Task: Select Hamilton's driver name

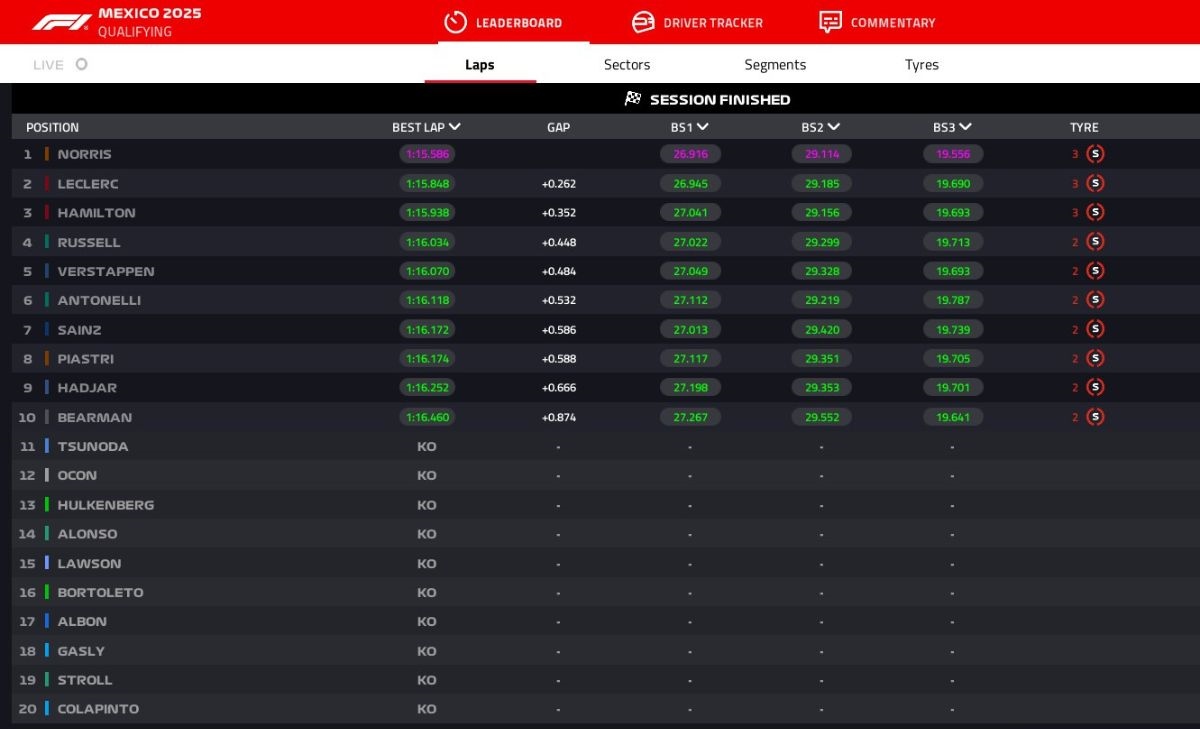Action: [x=96, y=213]
